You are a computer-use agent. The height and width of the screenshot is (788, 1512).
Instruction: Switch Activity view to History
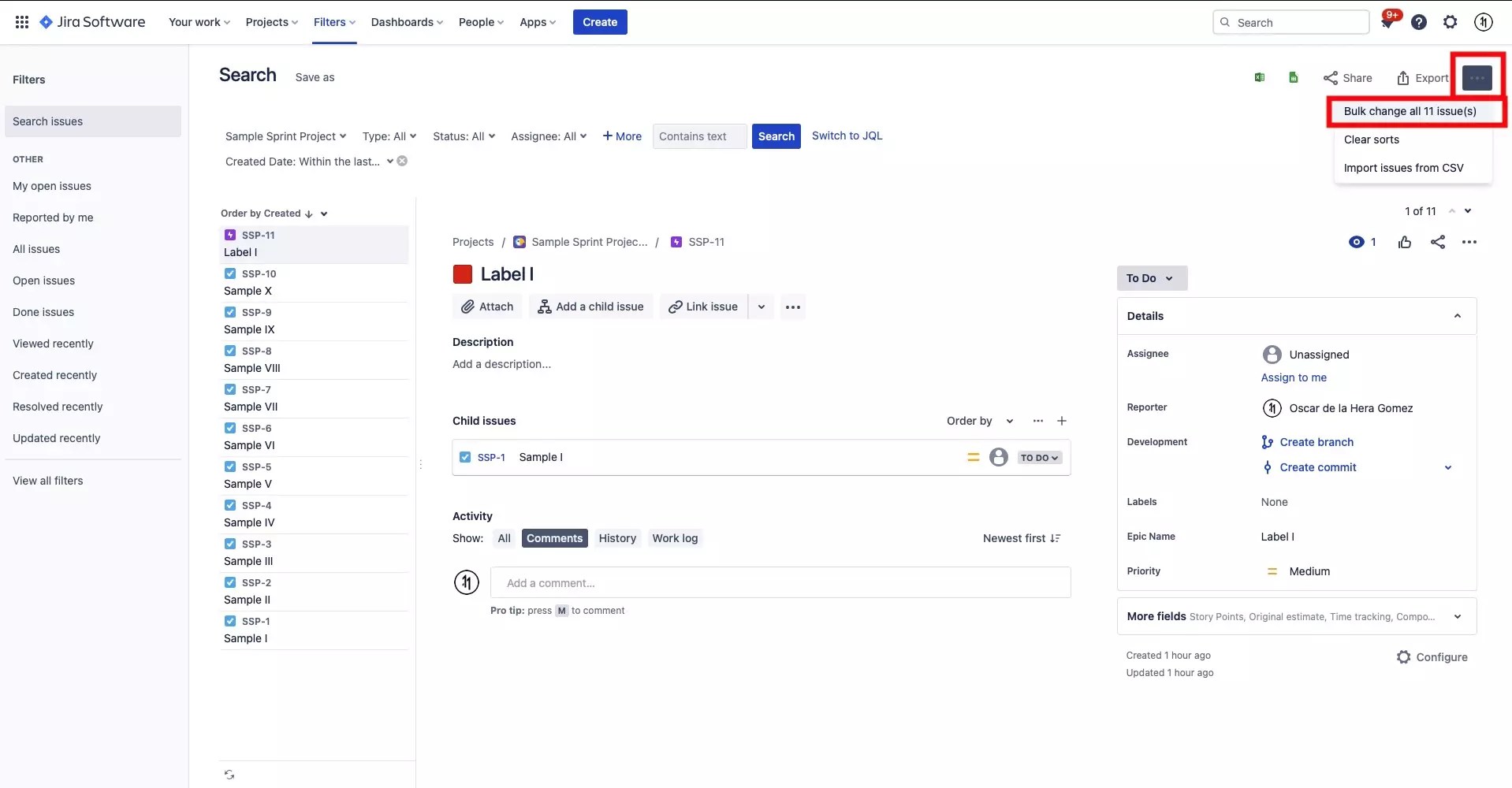[x=617, y=537]
